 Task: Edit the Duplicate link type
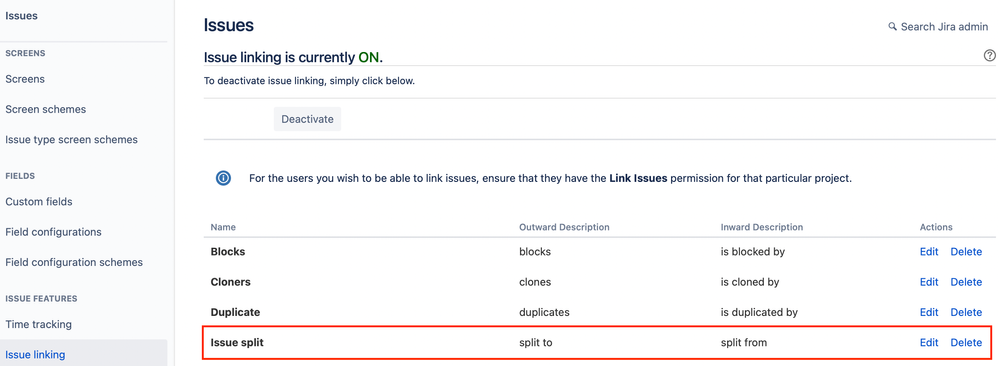coord(929,312)
